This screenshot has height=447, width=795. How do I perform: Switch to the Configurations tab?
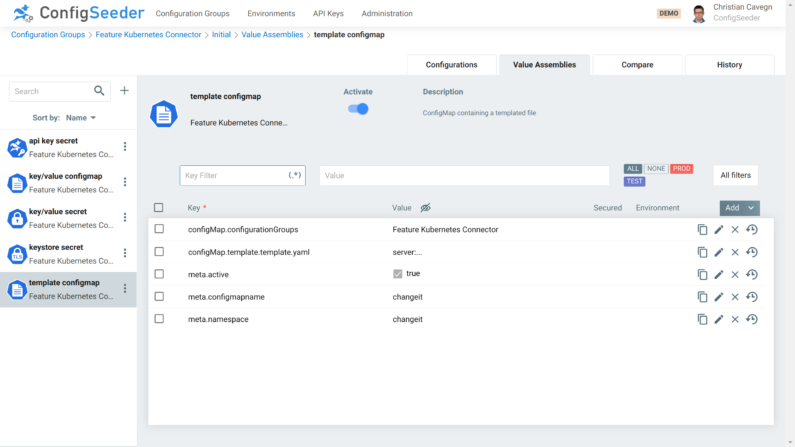tap(451, 65)
